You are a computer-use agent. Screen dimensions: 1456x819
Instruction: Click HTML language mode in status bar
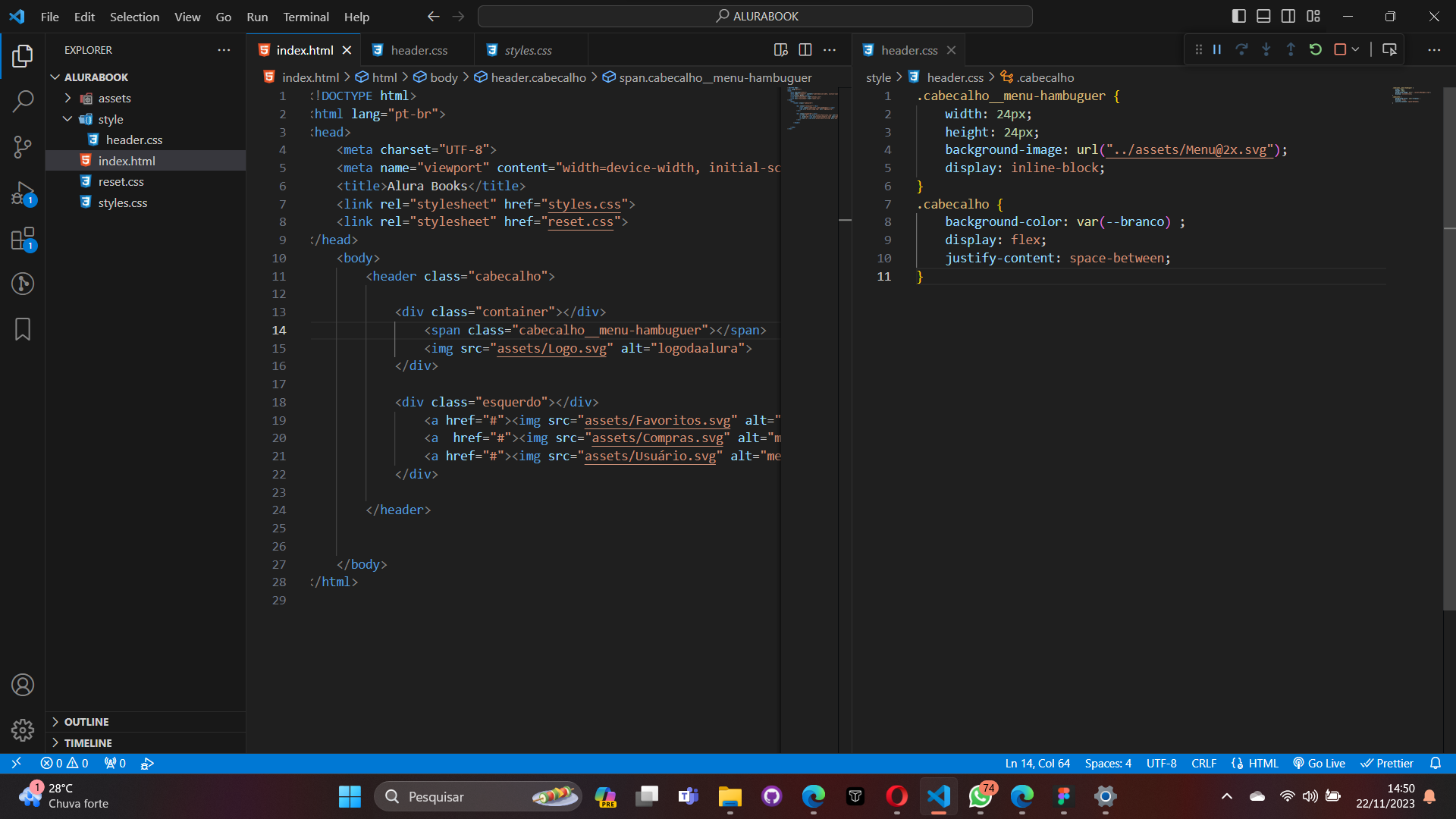(x=1263, y=764)
